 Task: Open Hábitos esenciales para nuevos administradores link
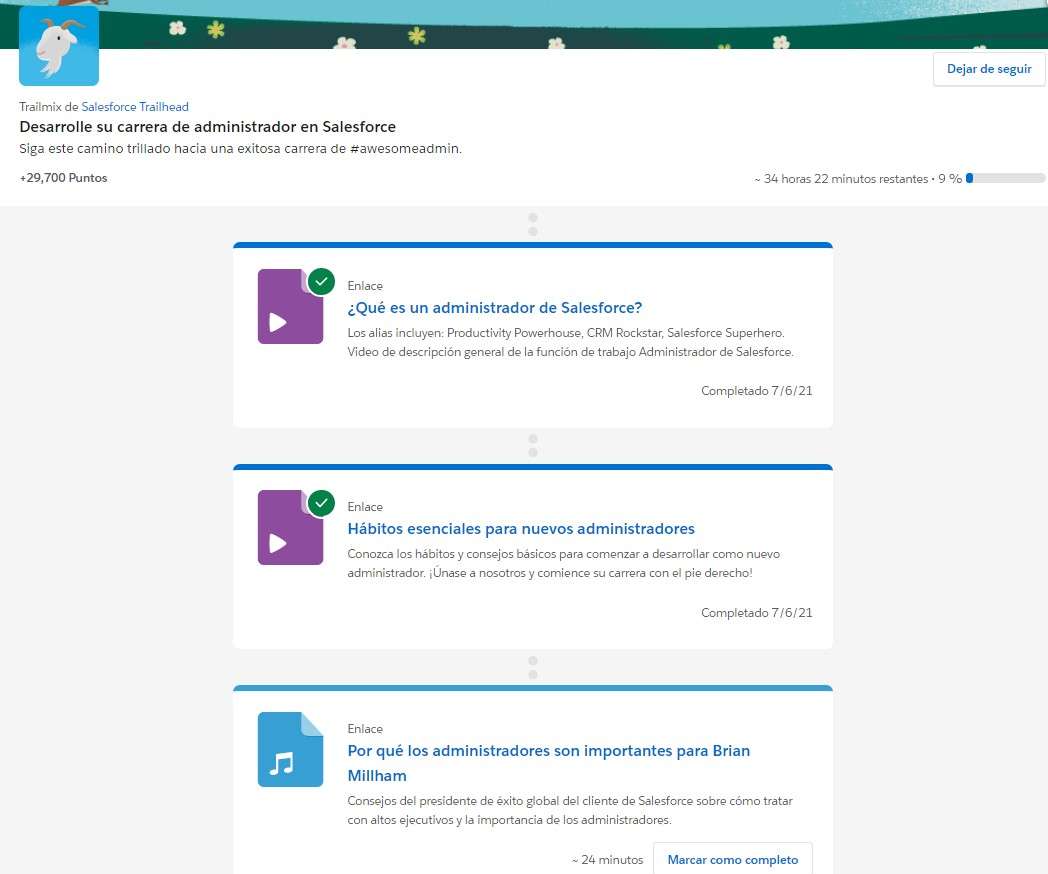(x=521, y=529)
